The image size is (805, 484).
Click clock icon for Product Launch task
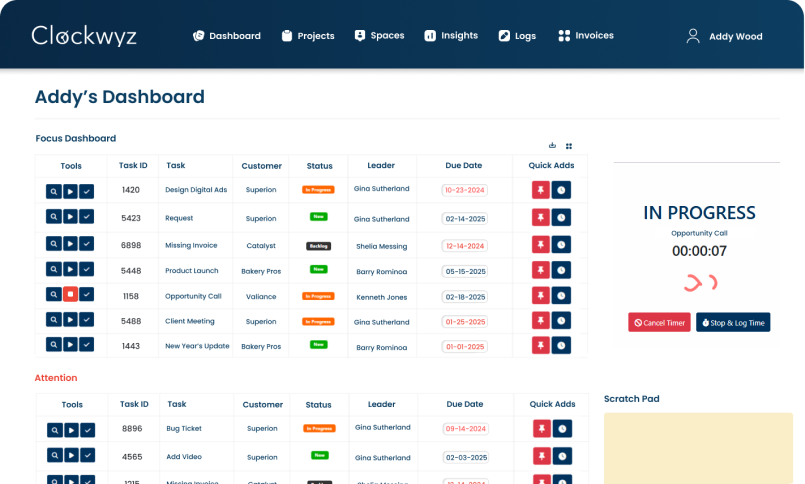[561, 269]
